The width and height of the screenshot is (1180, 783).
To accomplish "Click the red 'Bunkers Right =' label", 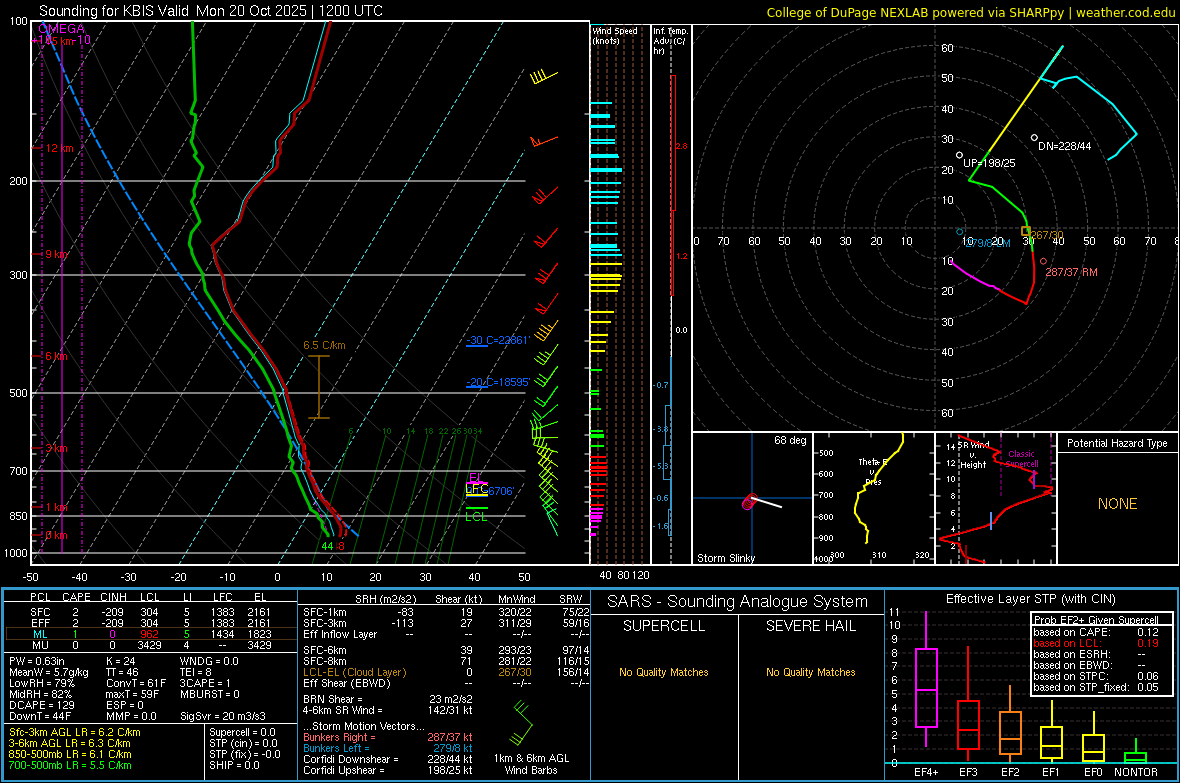I will pyautogui.click(x=338, y=737).
